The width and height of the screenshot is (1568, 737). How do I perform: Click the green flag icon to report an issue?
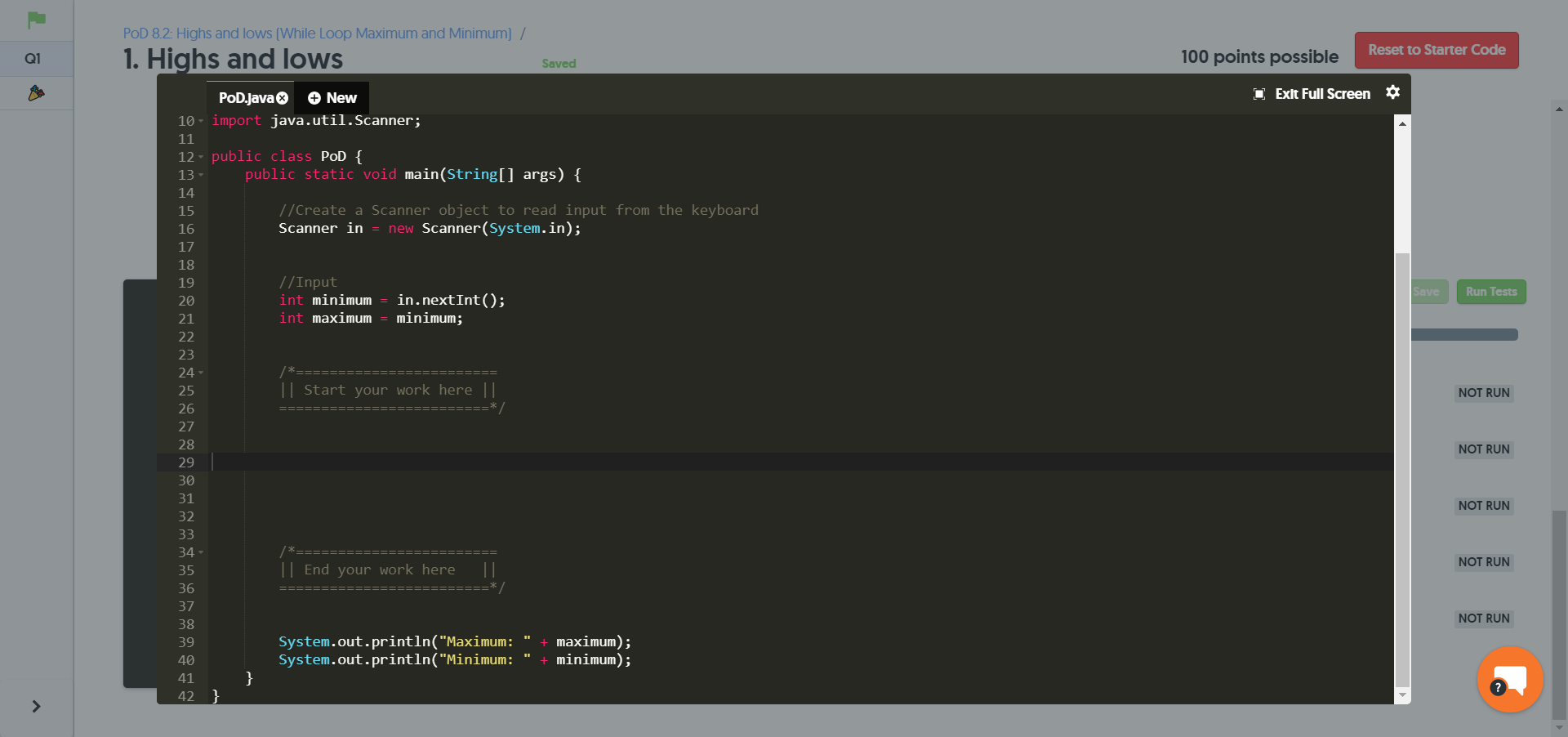coord(35,20)
